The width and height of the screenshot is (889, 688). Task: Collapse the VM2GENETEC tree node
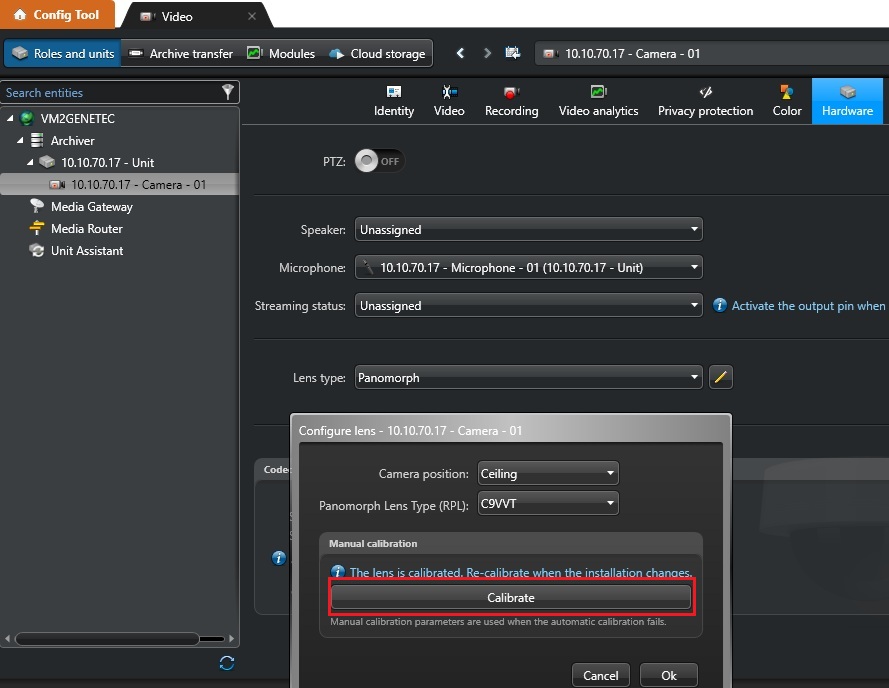point(10,119)
